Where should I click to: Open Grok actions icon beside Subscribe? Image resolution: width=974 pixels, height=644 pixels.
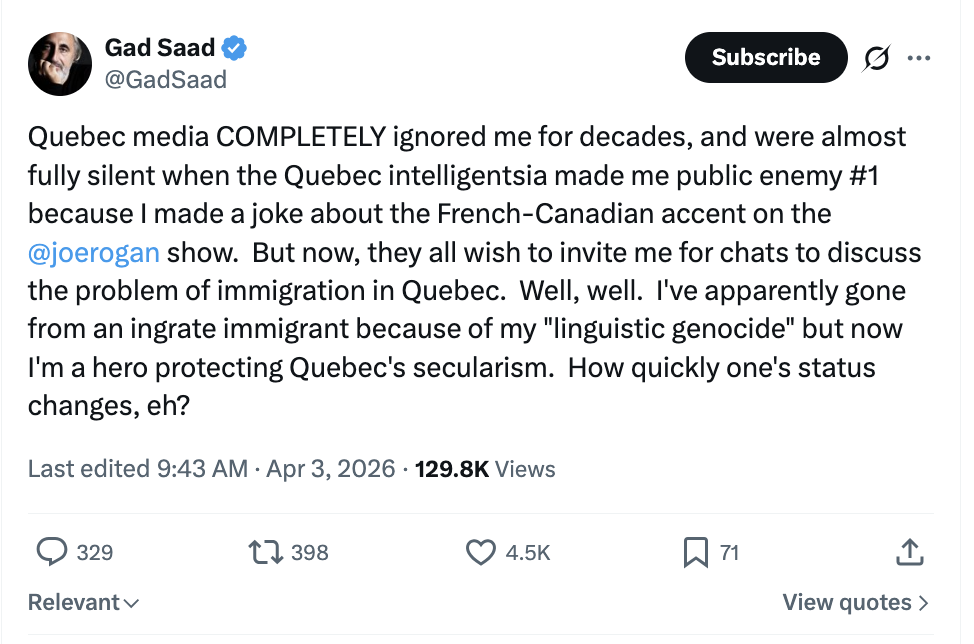pos(877,58)
